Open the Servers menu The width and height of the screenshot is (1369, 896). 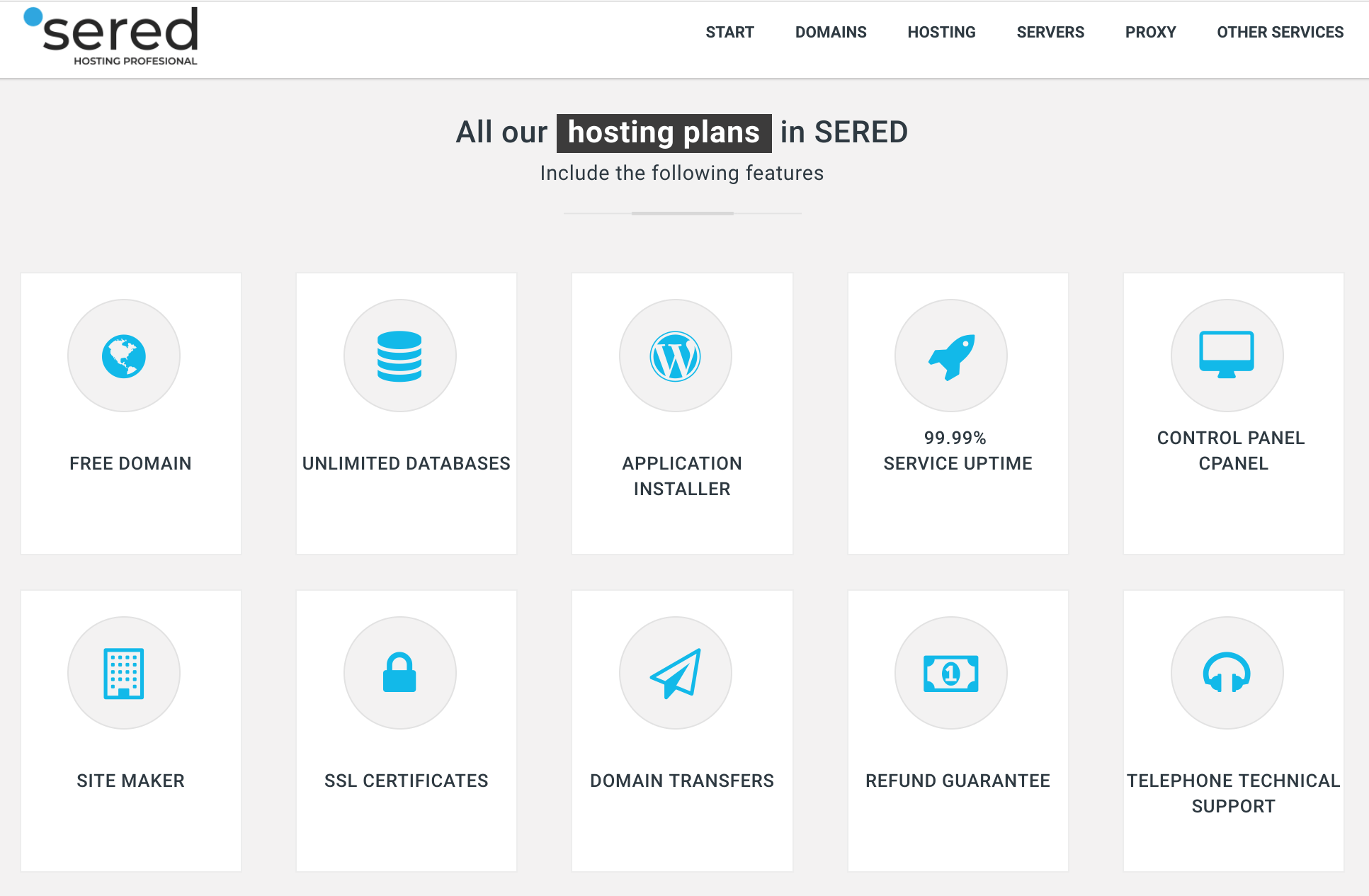tap(1050, 33)
